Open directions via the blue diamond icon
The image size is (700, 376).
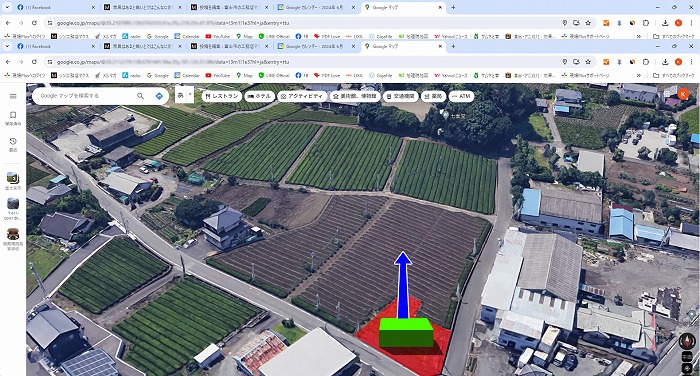click(x=159, y=96)
